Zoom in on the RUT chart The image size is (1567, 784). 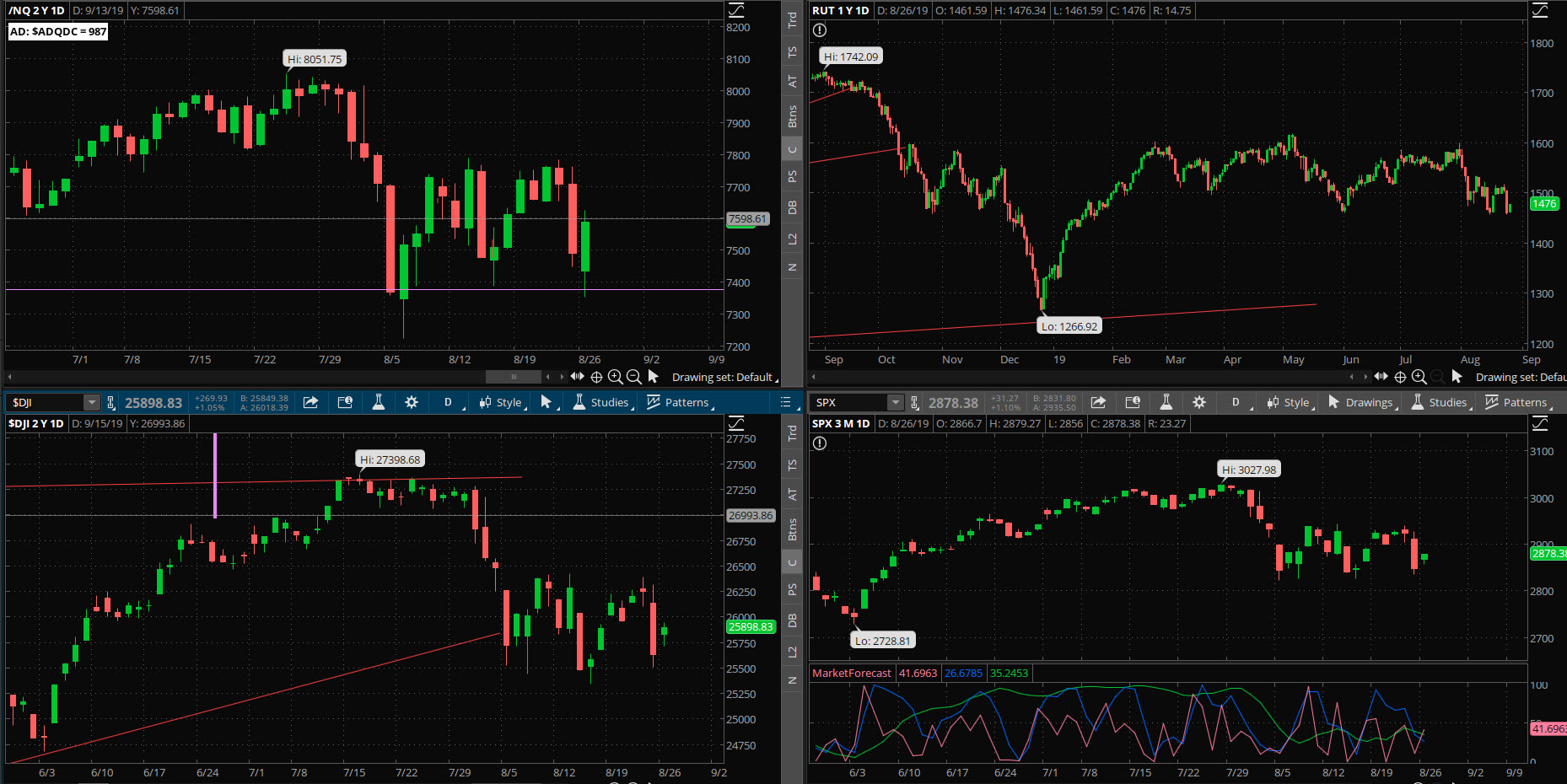(1419, 377)
